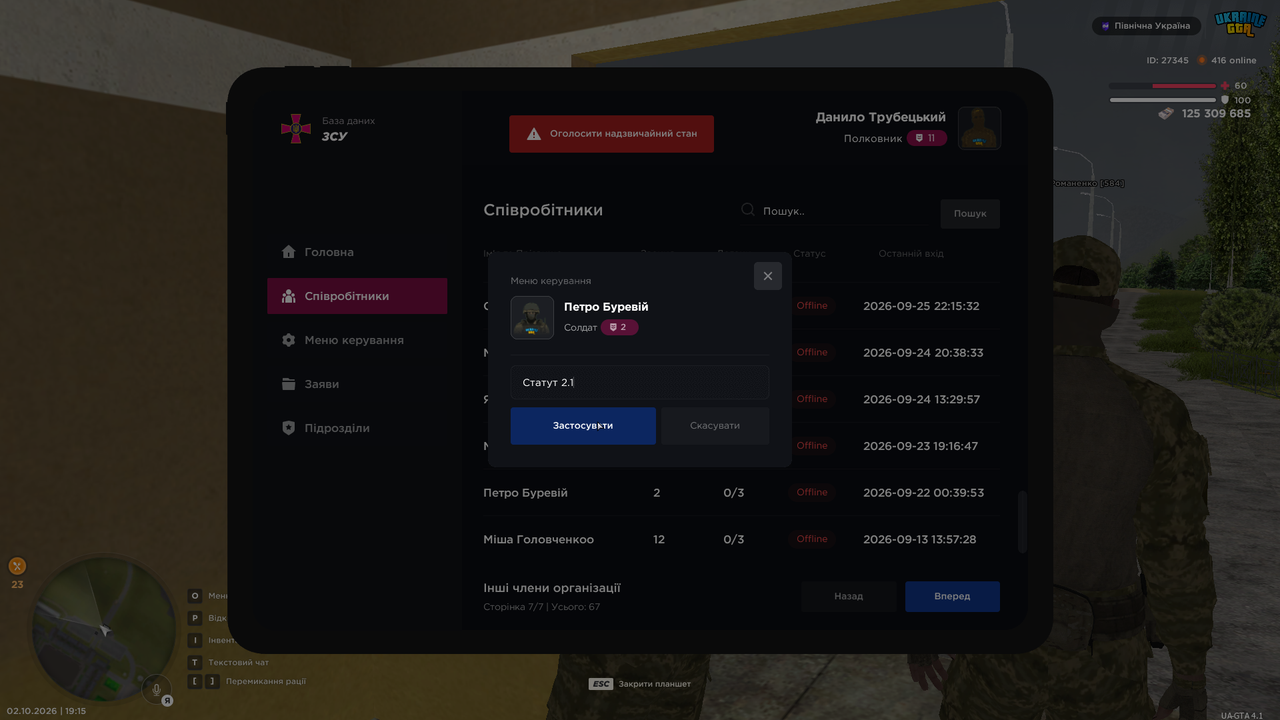1280x720 pixels.
Task: Click the rank 2 badge beside Солдат
Action: tap(619, 327)
